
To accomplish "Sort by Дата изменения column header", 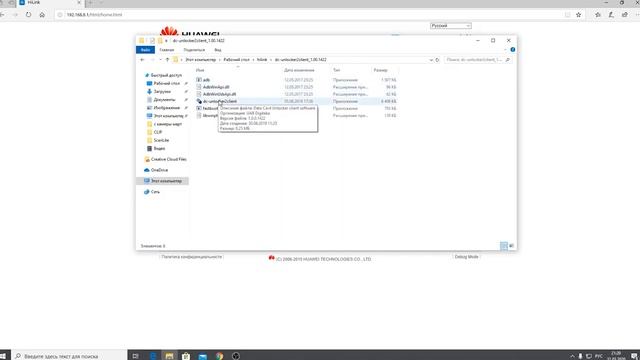I will (299, 70).
